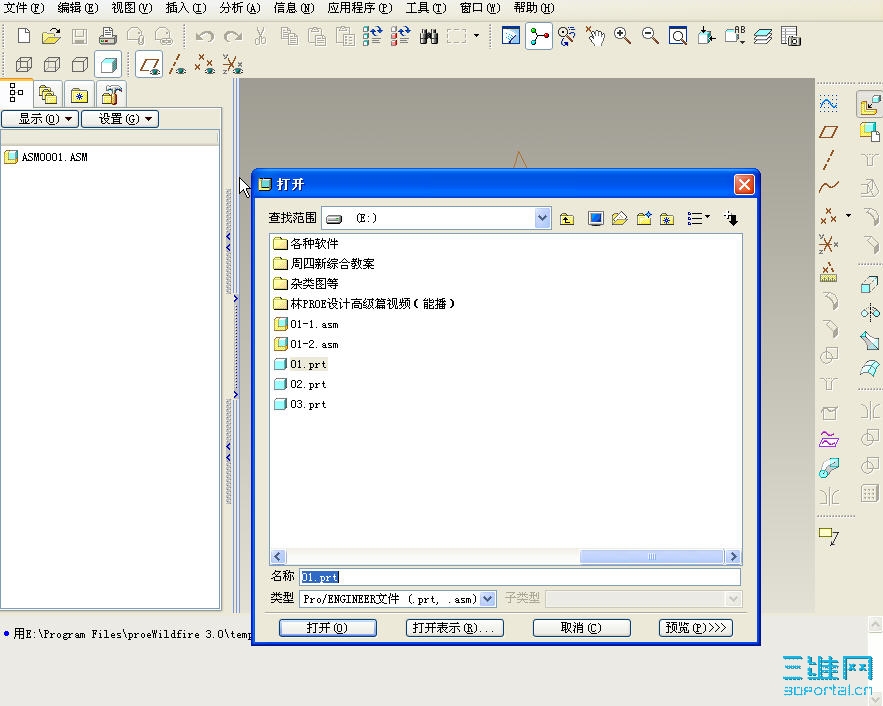Open 文件 menu
Viewport: 883px width, 706px height.
point(24,8)
